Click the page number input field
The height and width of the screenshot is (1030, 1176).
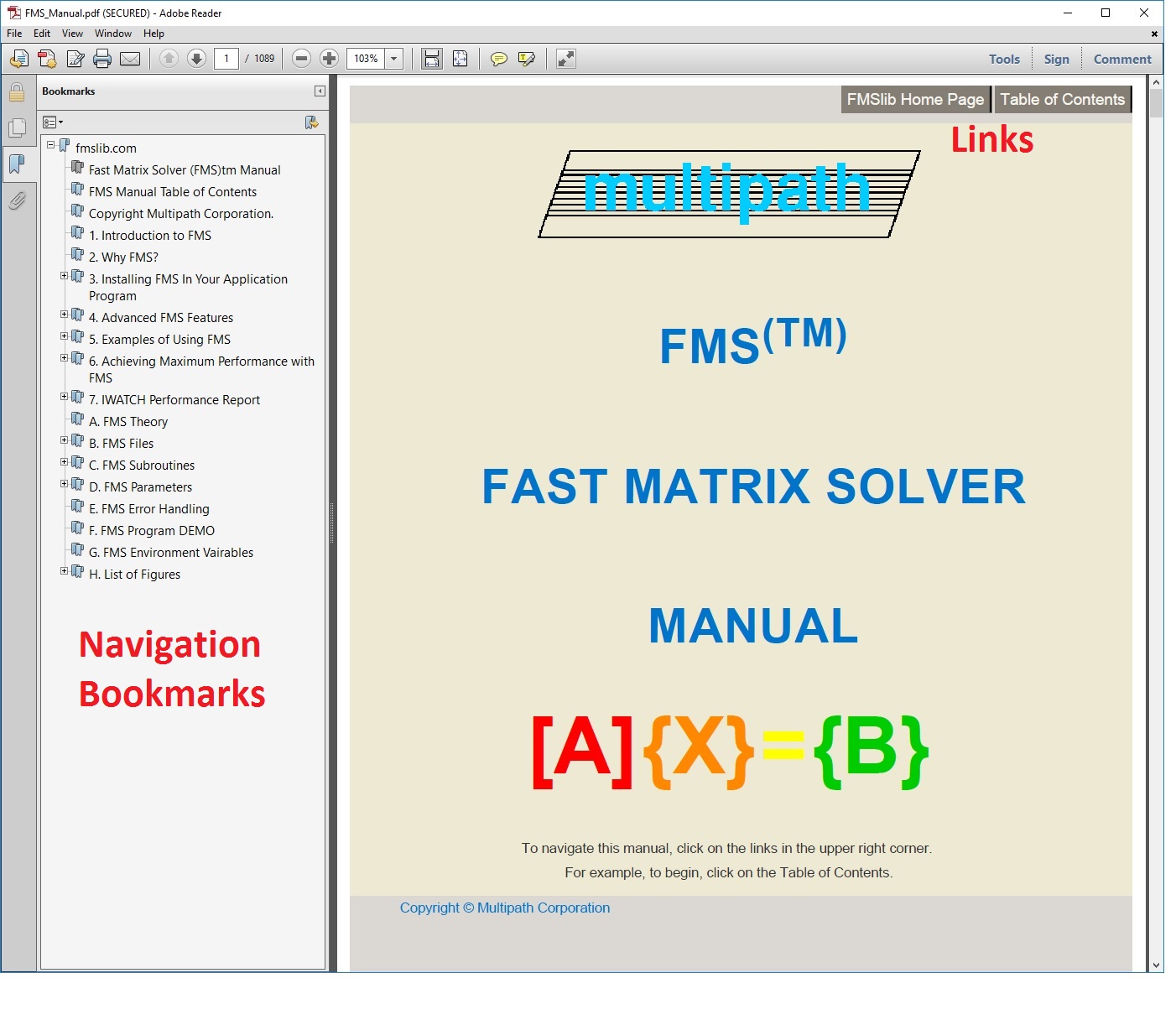[x=226, y=59]
